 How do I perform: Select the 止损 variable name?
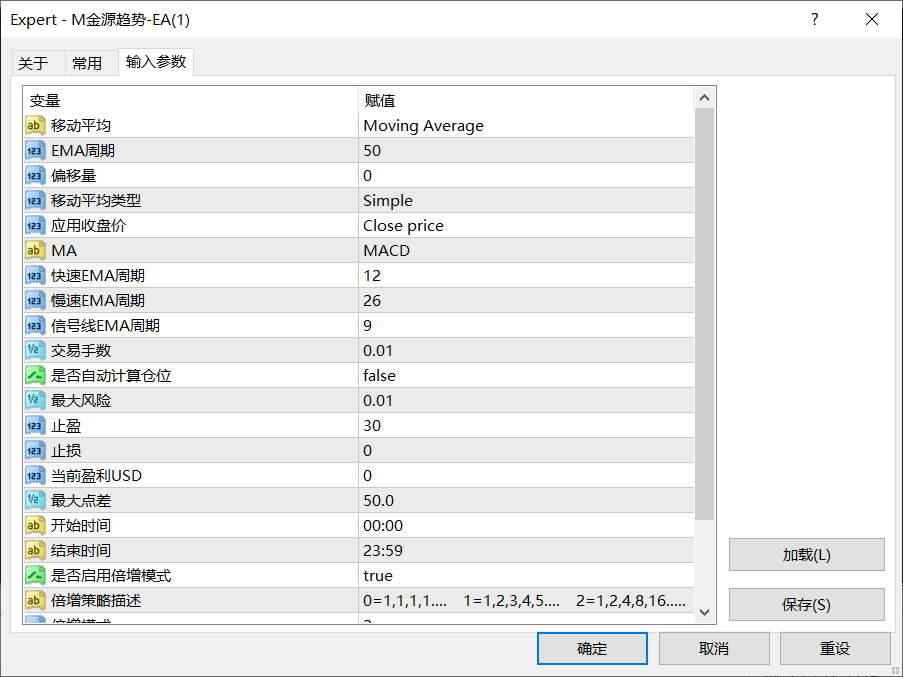tap(66, 451)
